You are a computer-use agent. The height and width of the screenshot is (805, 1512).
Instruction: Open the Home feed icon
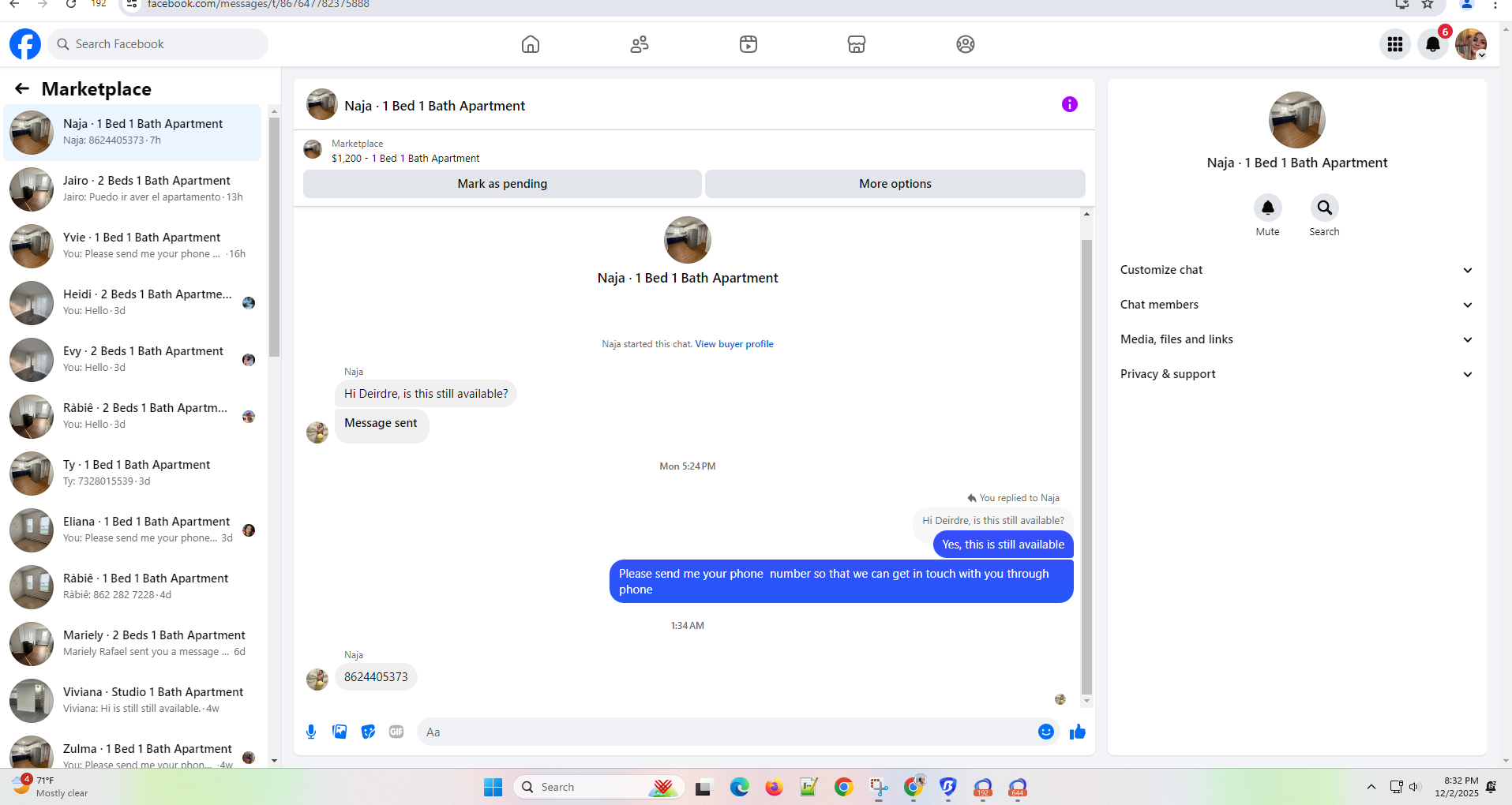531,44
